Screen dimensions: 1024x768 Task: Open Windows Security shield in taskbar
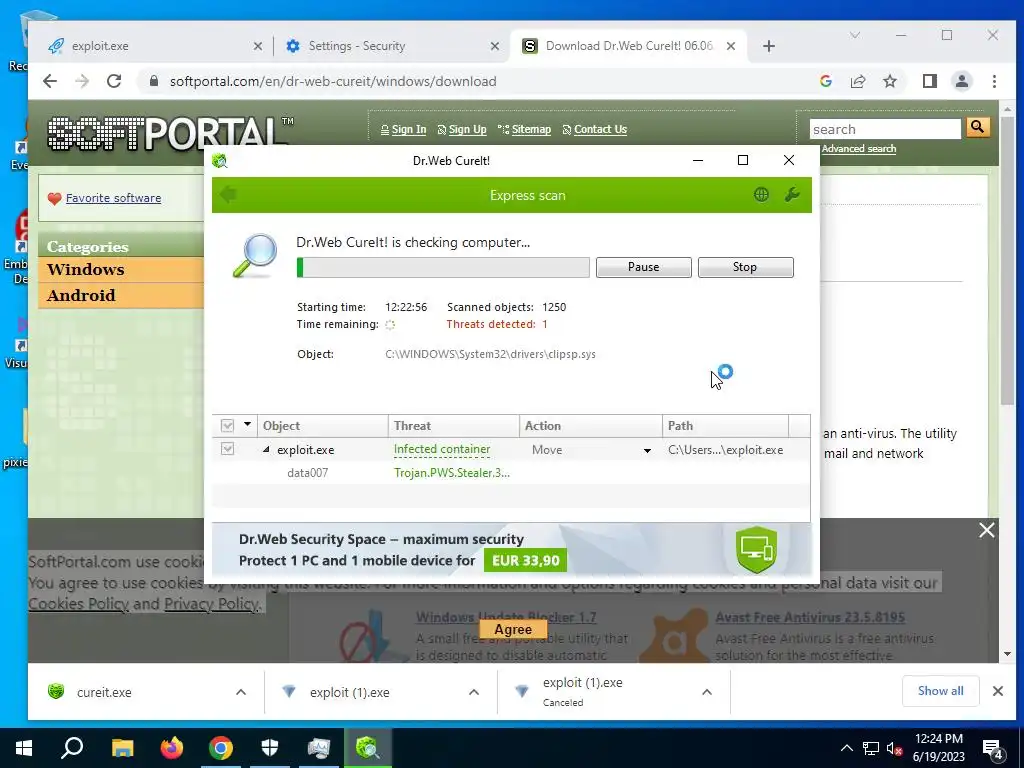click(x=270, y=748)
